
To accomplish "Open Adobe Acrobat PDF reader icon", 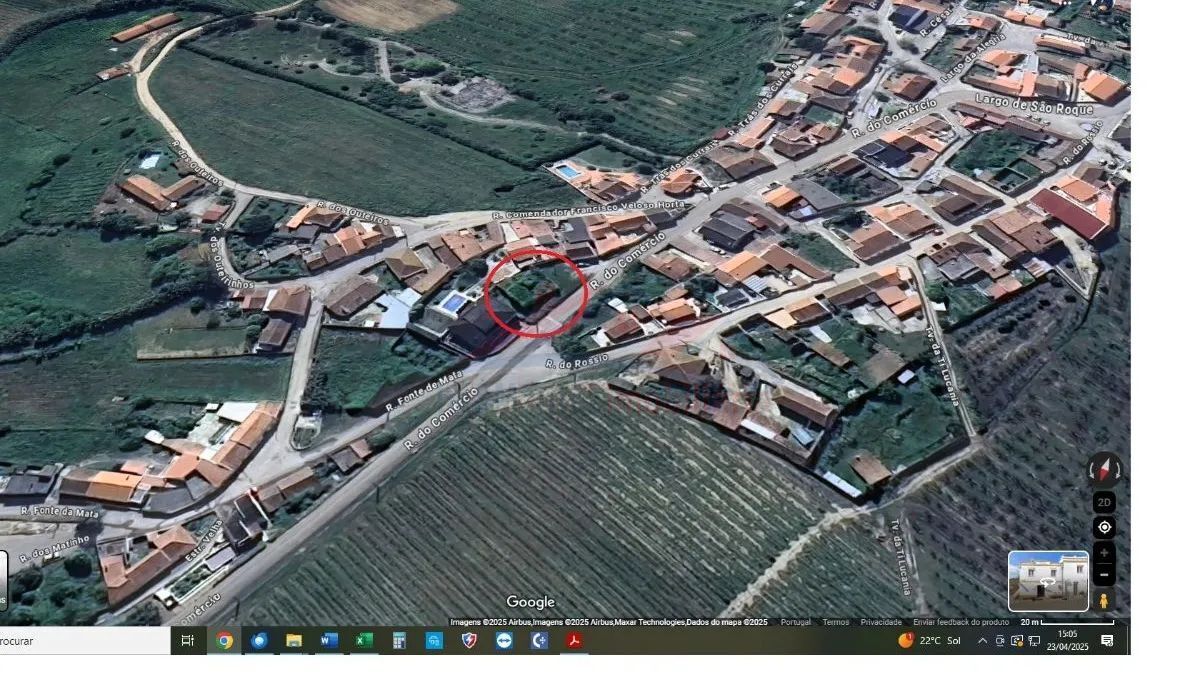I will 574,641.
